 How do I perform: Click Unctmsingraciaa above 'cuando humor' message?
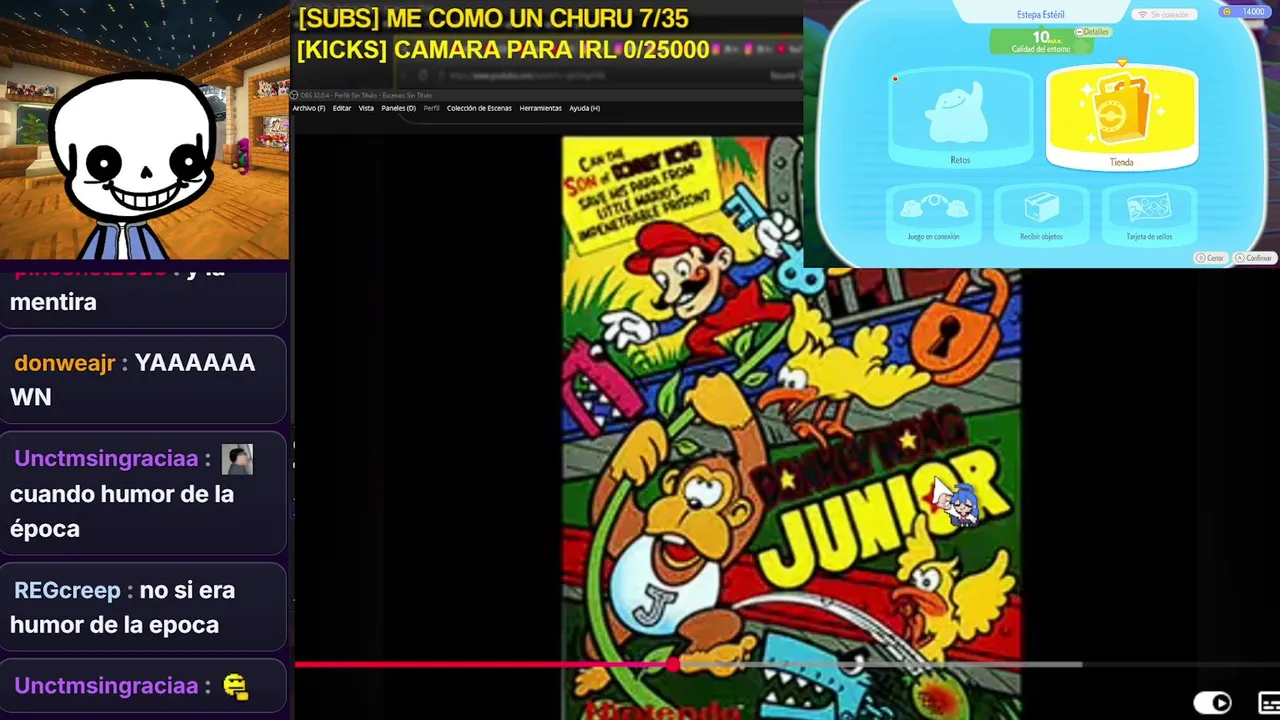pyautogui.click(x=106, y=459)
